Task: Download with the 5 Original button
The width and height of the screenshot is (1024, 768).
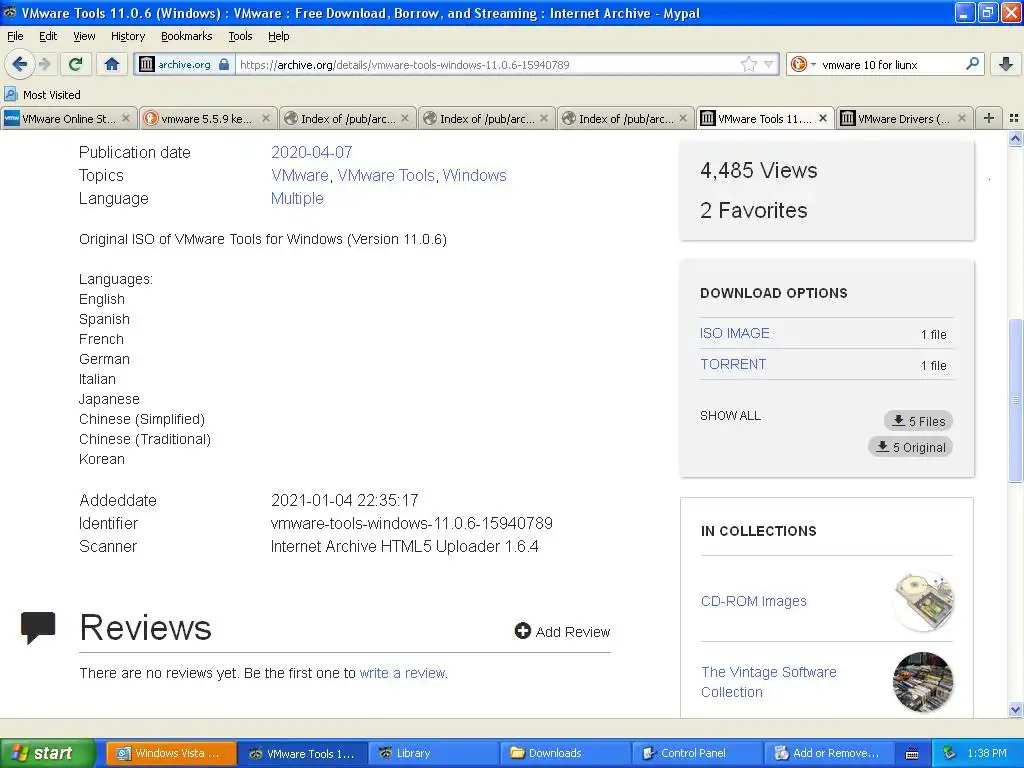Action: (x=910, y=447)
